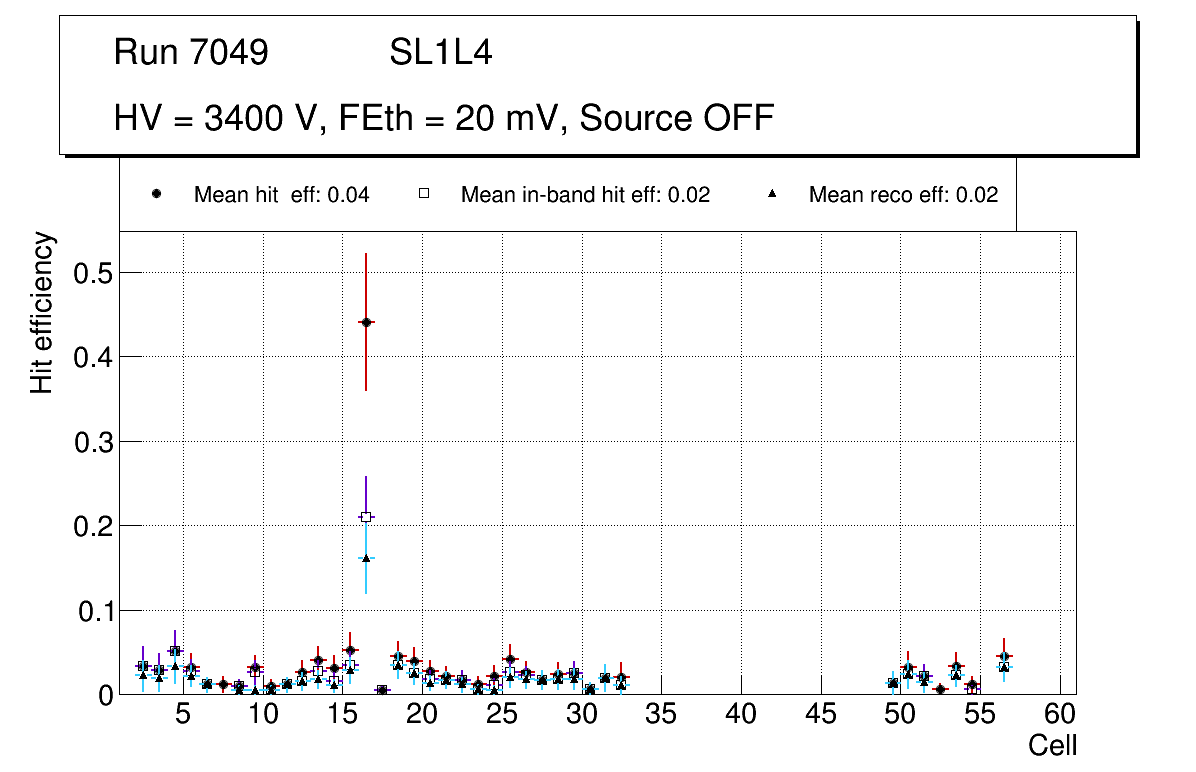Image resolution: width=1196 pixels, height=772 pixels.
Task: Click the "Mean reco eff: 0.02" legend label
Action: (x=903, y=195)
